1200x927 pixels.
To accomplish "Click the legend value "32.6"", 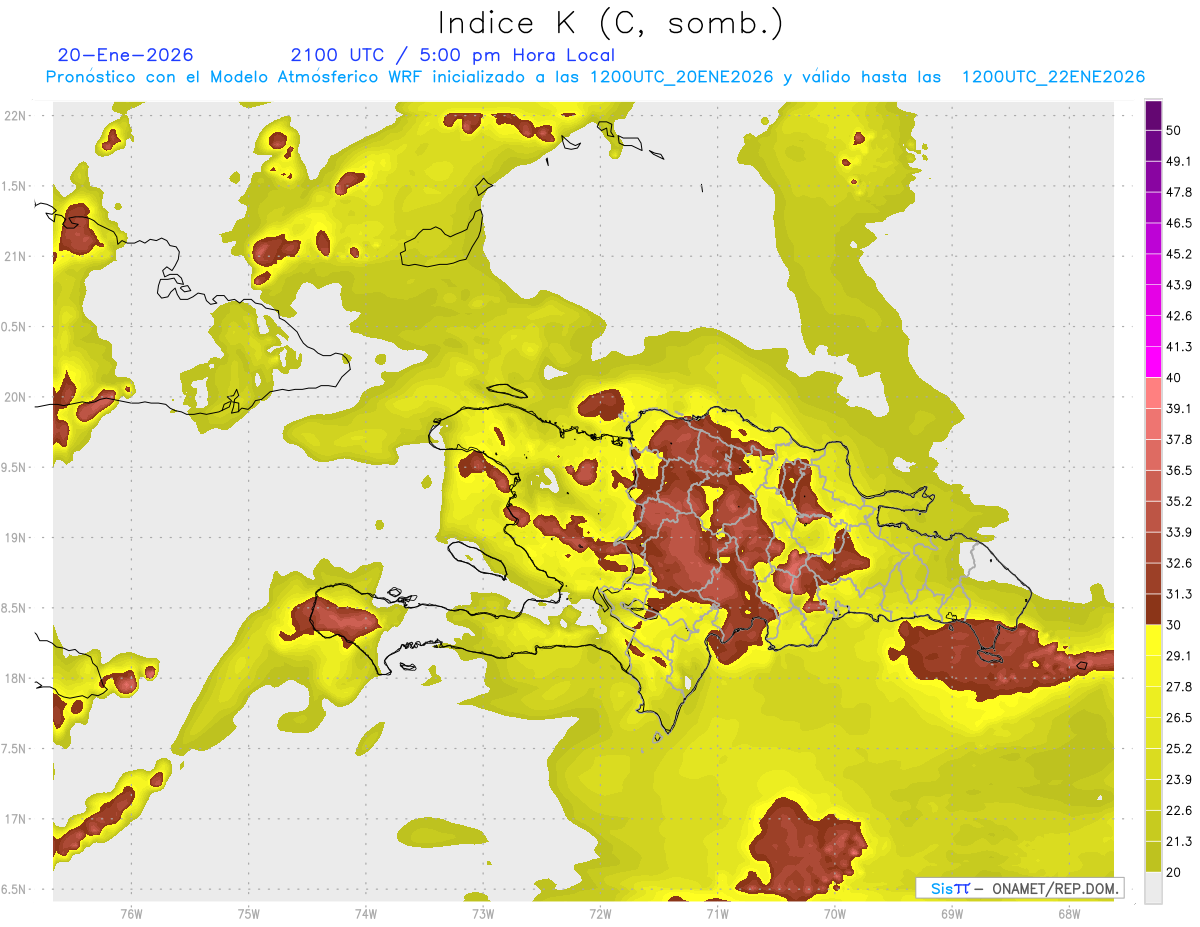I will click(1179, 563).
